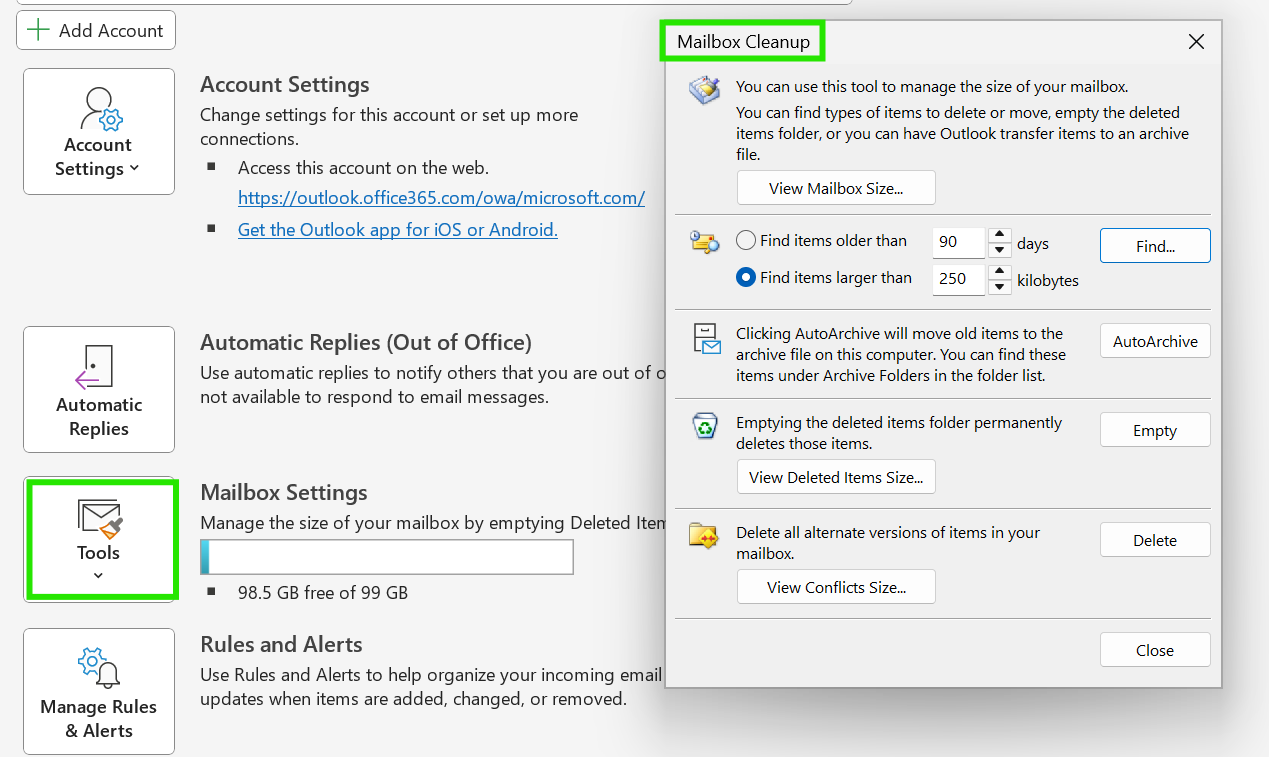Decrease the kilobytes value with down arrow
The width and height of the screenshot is (1269, 757).
tap(999, 287)
